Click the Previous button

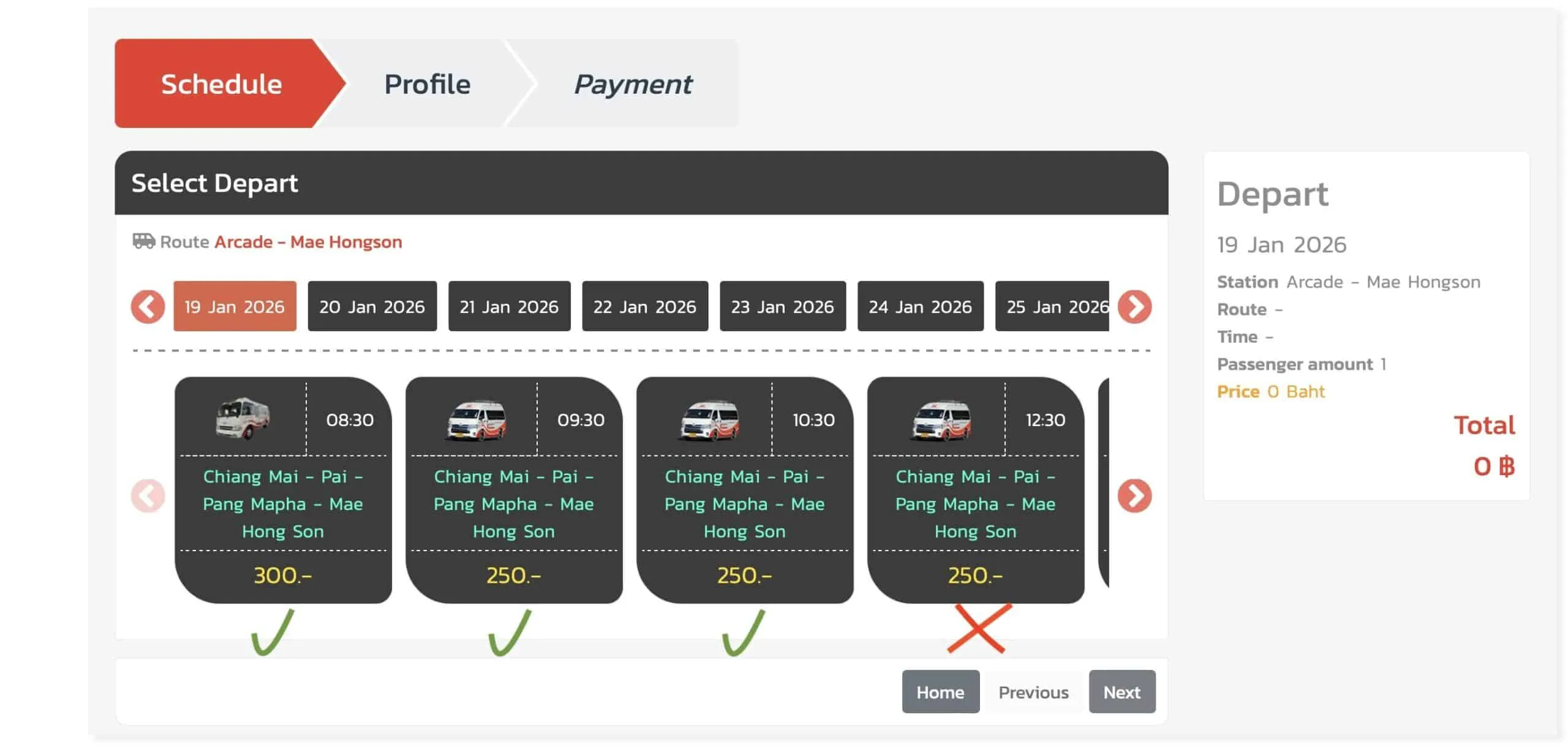(x=1033, y=692)
